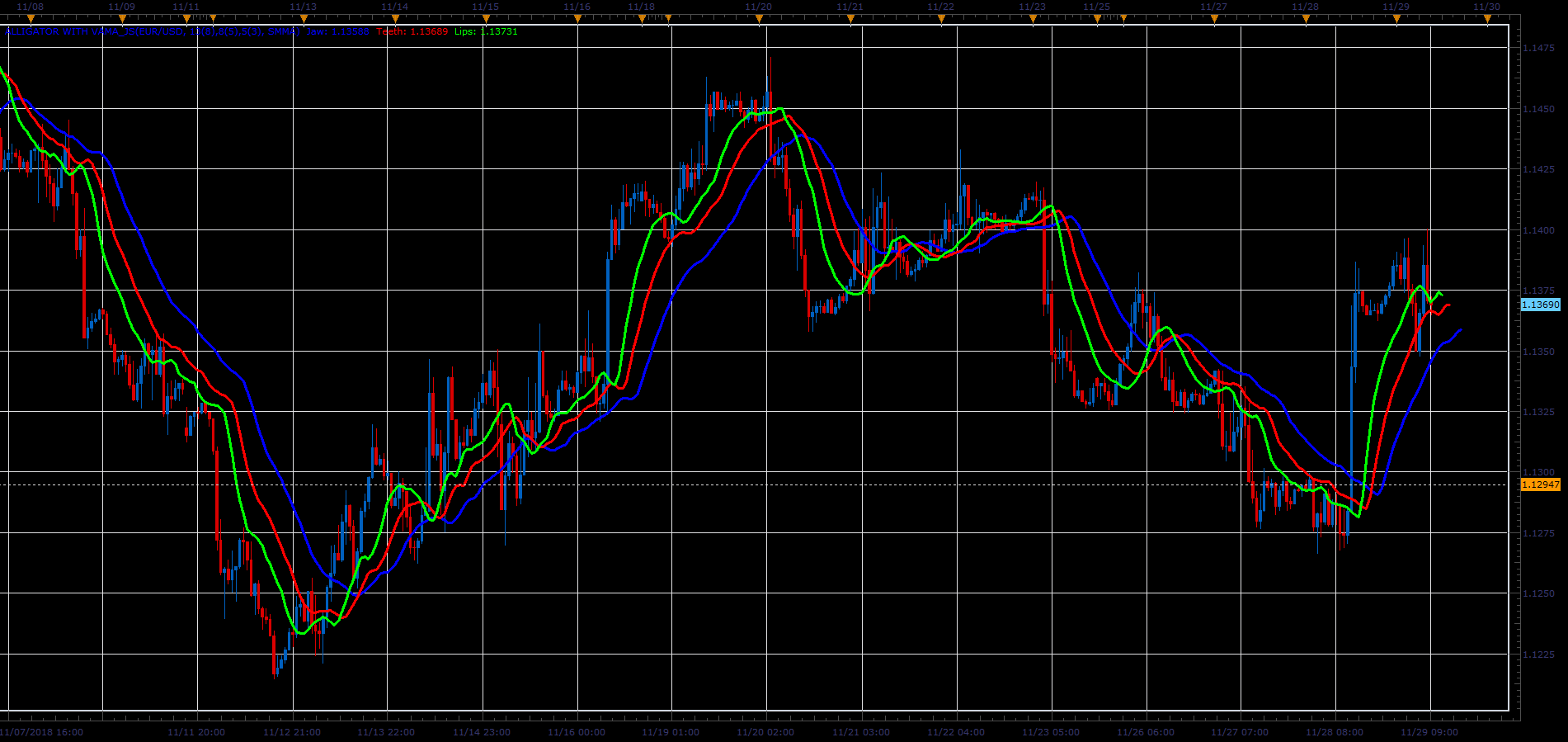Image resolution: width=1568 pixels, height=742 pixels.
Task: Click the 1.1325 price axis label
Action: point(1538,412)
